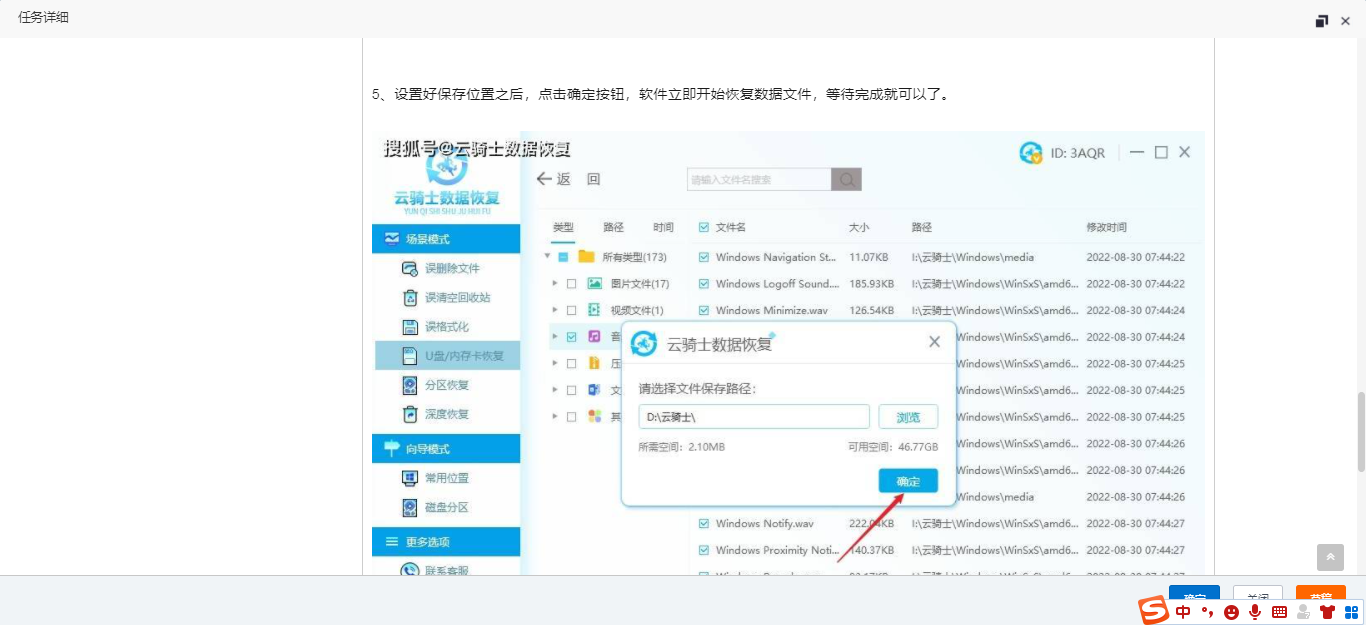The width and height of the screenshot is (1366, 625).
Task: Click the 视频文件 film icon
Action: coord(595,310)
